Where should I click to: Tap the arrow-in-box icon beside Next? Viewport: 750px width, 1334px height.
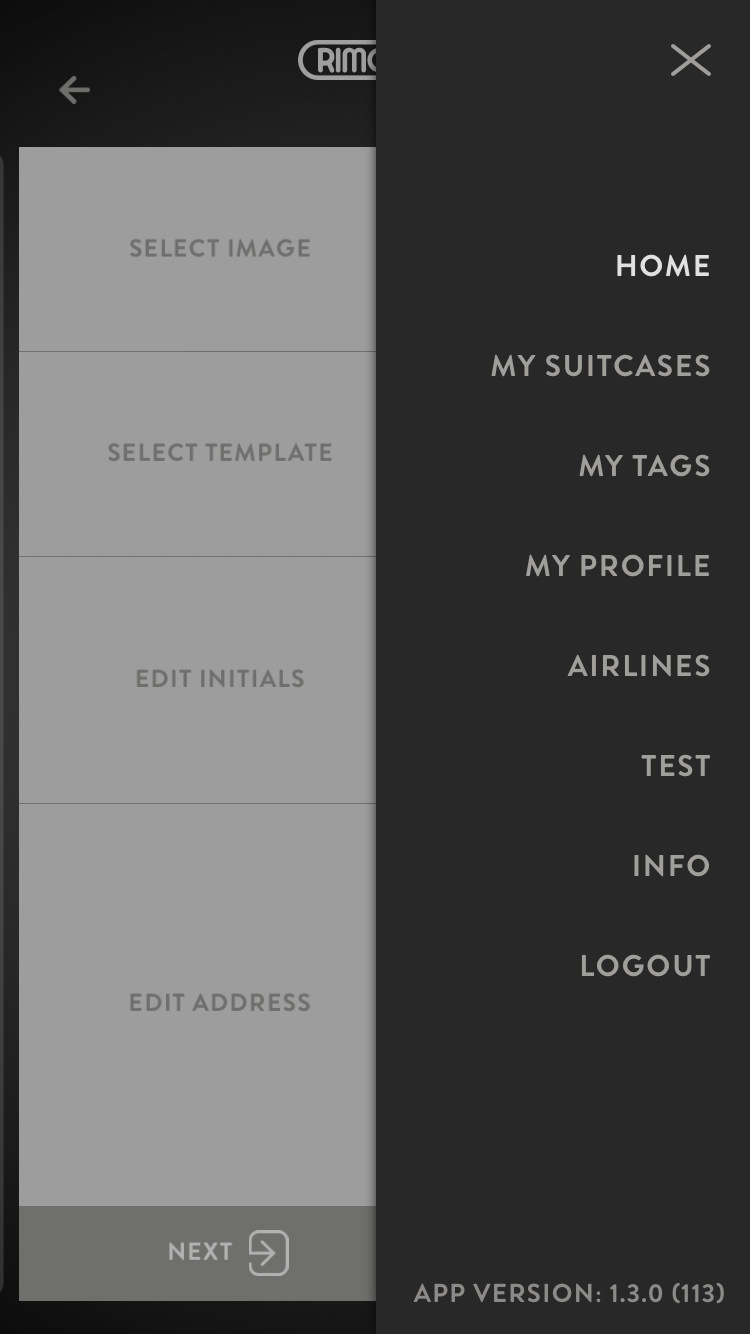[x=268, y=1253]
